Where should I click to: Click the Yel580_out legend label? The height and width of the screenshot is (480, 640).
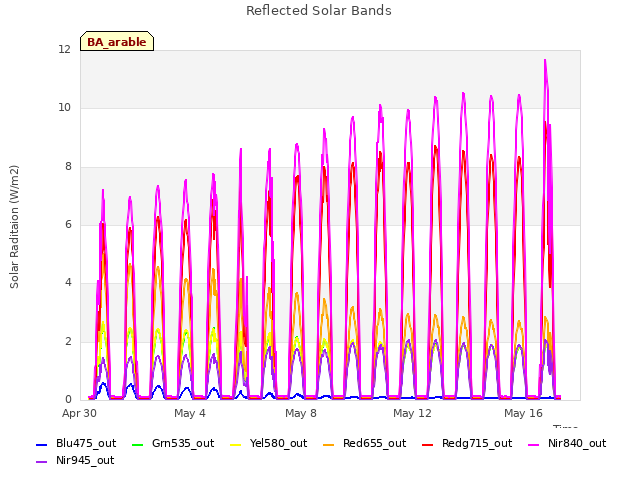pyautogui.click(x=278, y=444)
